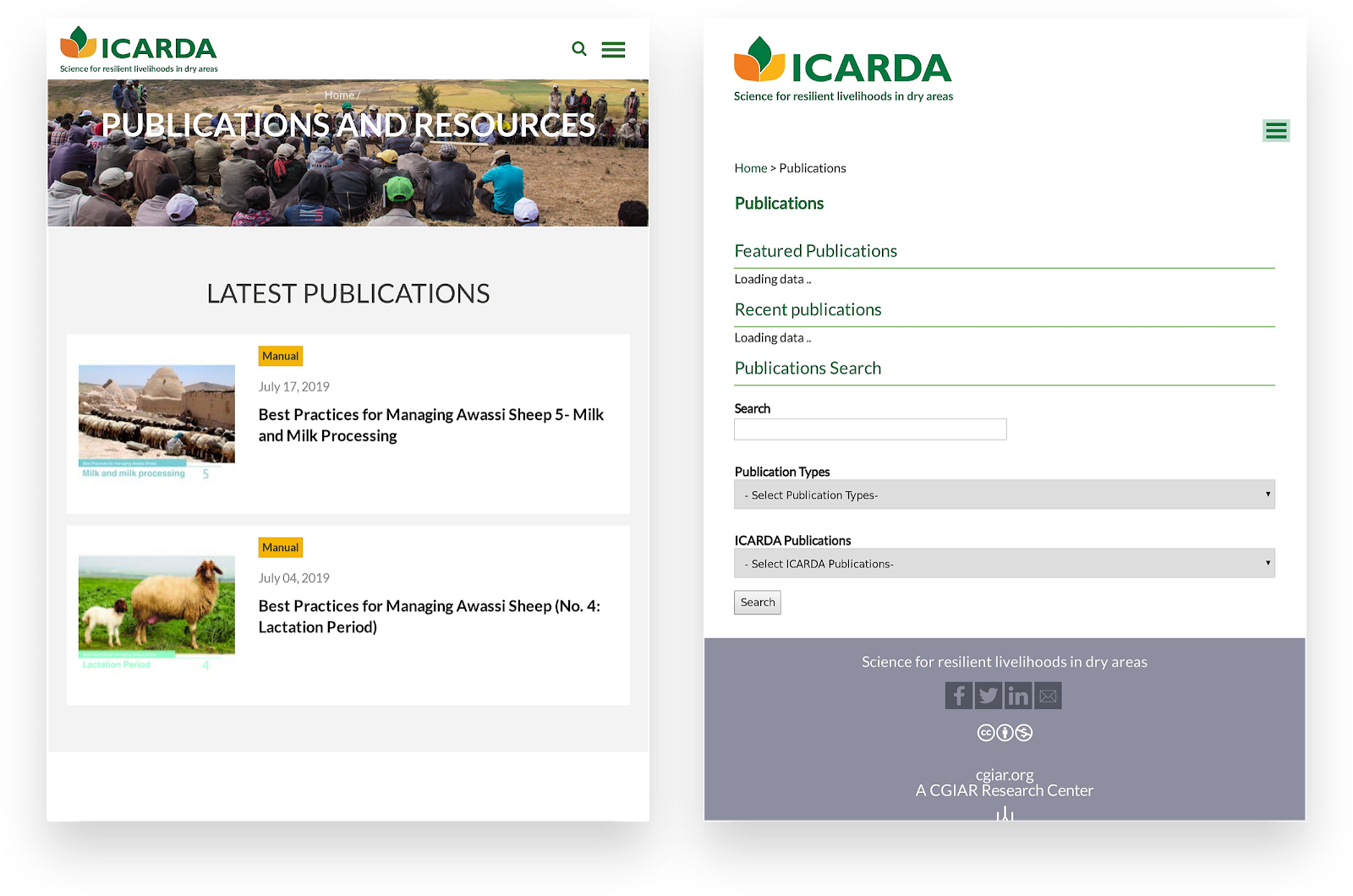Open the hamburger menu on the left page

[x=613, y=49]
